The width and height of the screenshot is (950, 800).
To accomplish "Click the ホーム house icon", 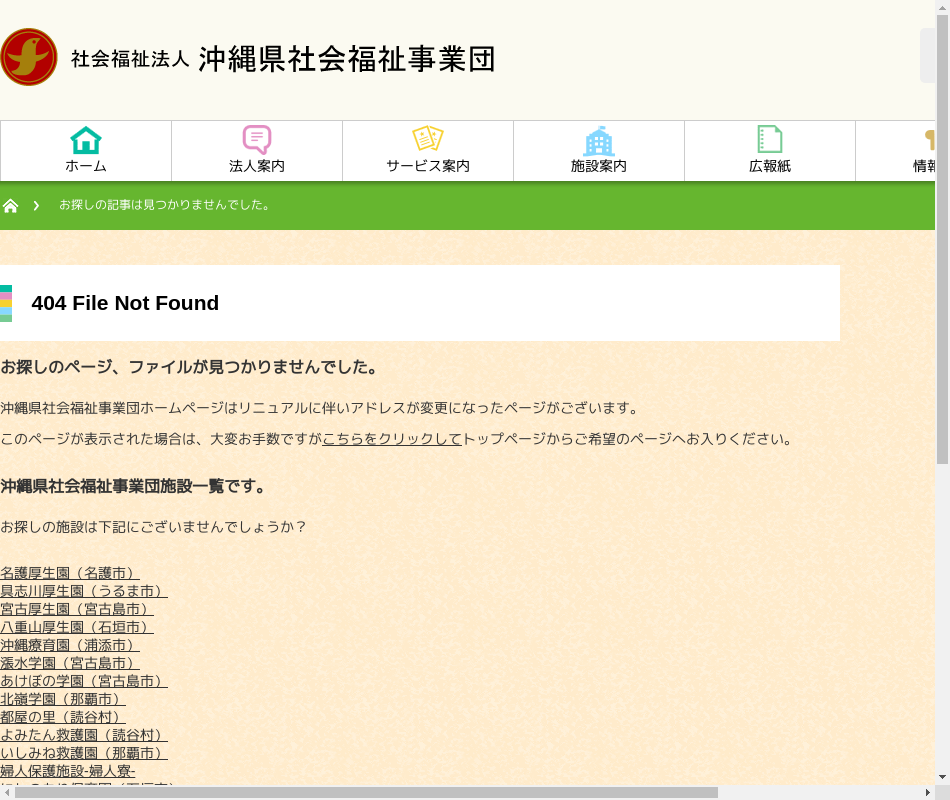I will pyautogui.click(x=86, y=140).
